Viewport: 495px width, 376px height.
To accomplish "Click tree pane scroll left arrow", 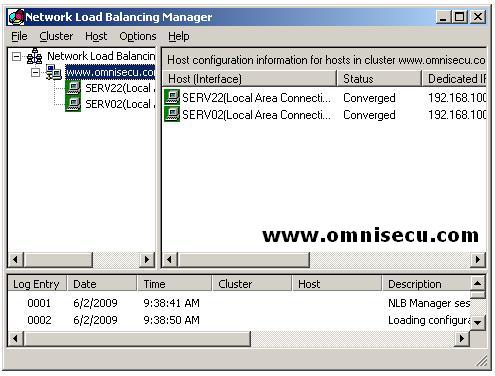I will [x=16, y=260].
